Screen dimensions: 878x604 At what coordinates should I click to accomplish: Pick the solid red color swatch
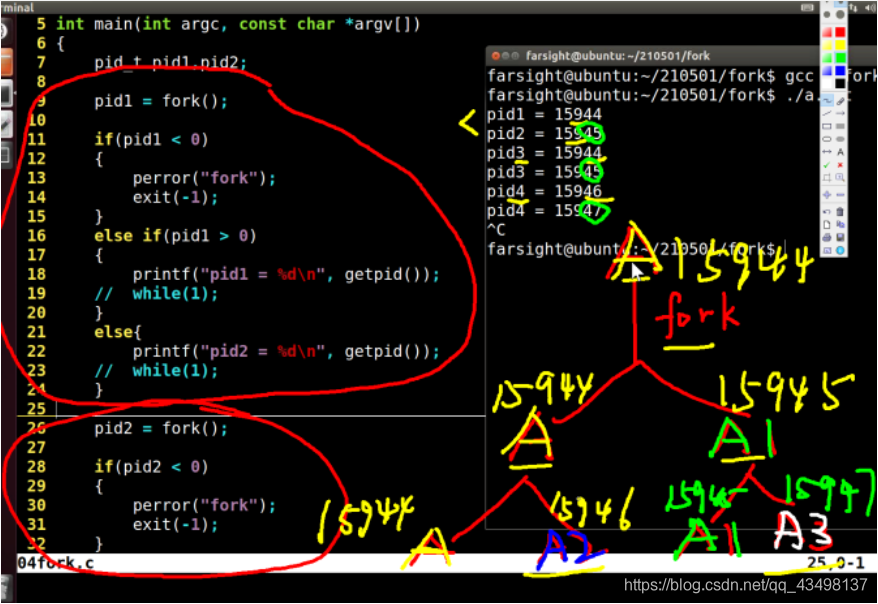click(840, 32)
